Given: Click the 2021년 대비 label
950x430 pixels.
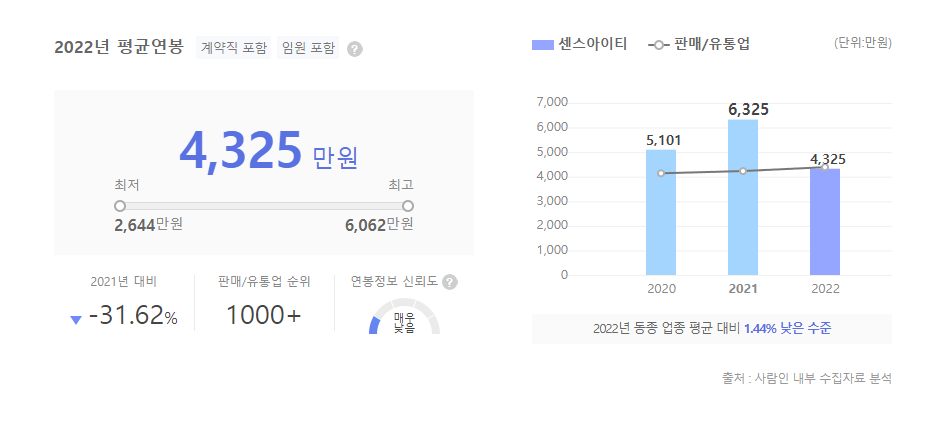Looking at the screenshot, I should coord(124,282).
